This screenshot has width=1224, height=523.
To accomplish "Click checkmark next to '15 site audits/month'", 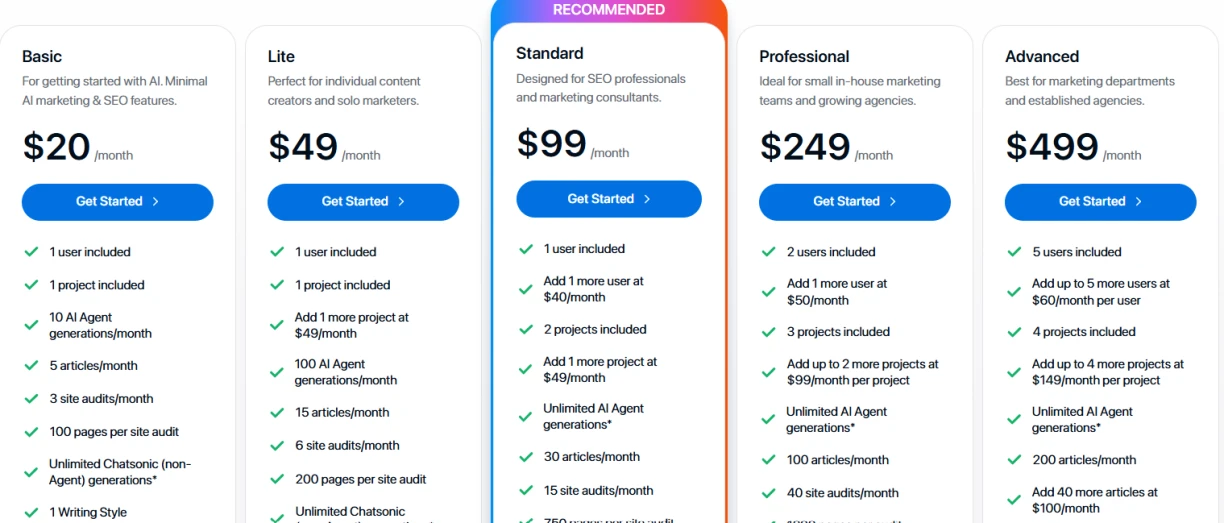I will tap(526, 491).
